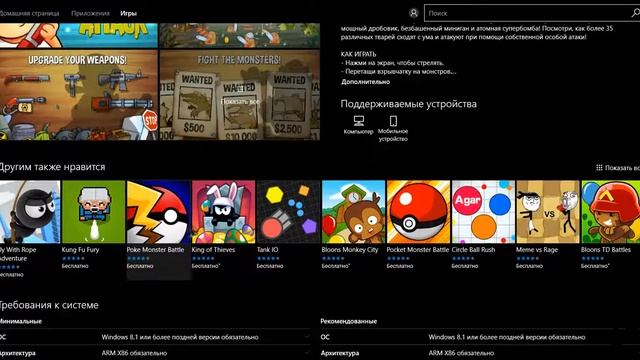The width and height of the screenshot is (640, 360).
Task: Focus the Поиск search field
Action: click(532, 13)
